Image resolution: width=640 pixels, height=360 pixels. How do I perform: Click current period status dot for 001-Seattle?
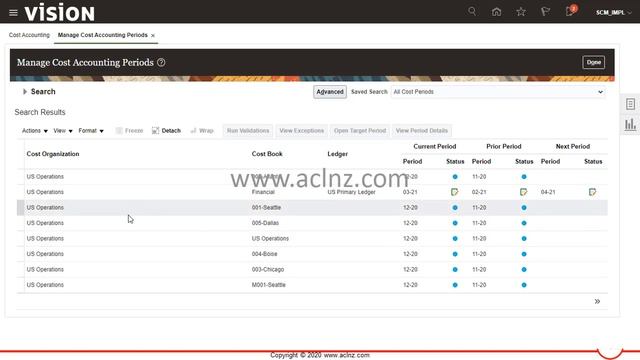pyautogui.click(x=455, y=208)
